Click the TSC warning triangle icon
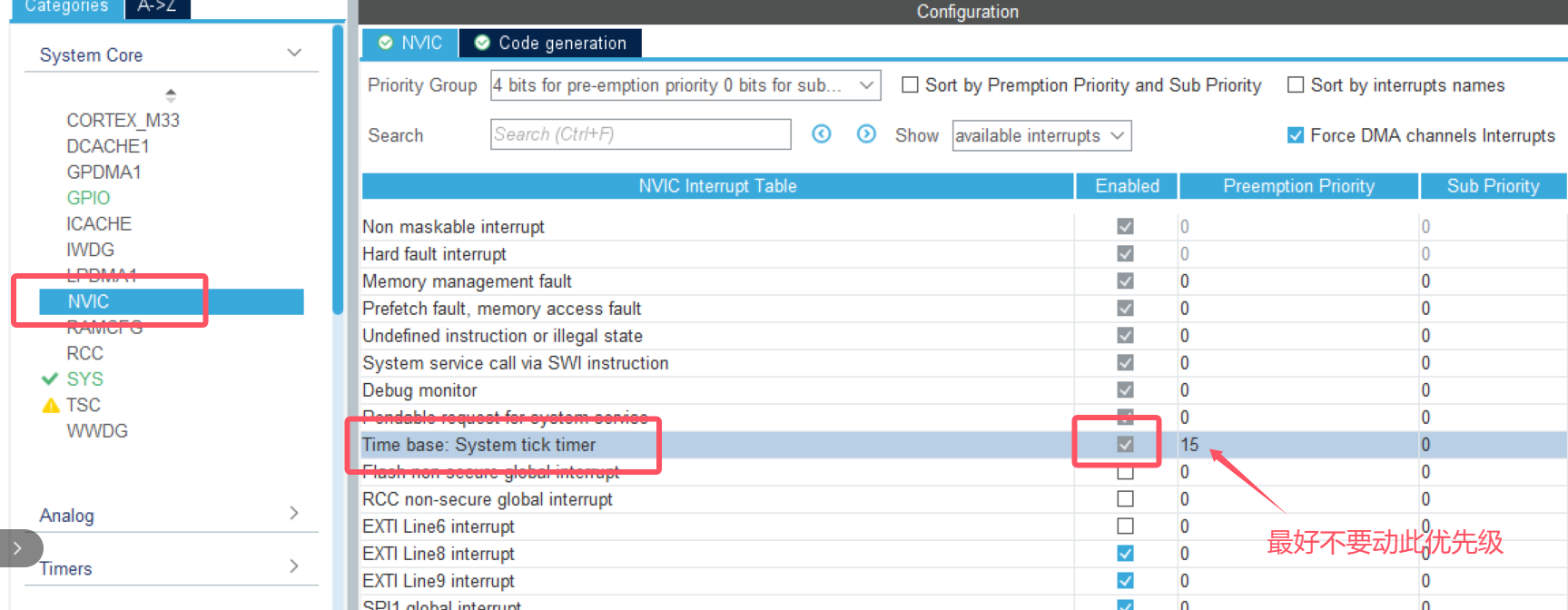The image size is (1568, 610). pyautogui.click(x=51, y=405)
